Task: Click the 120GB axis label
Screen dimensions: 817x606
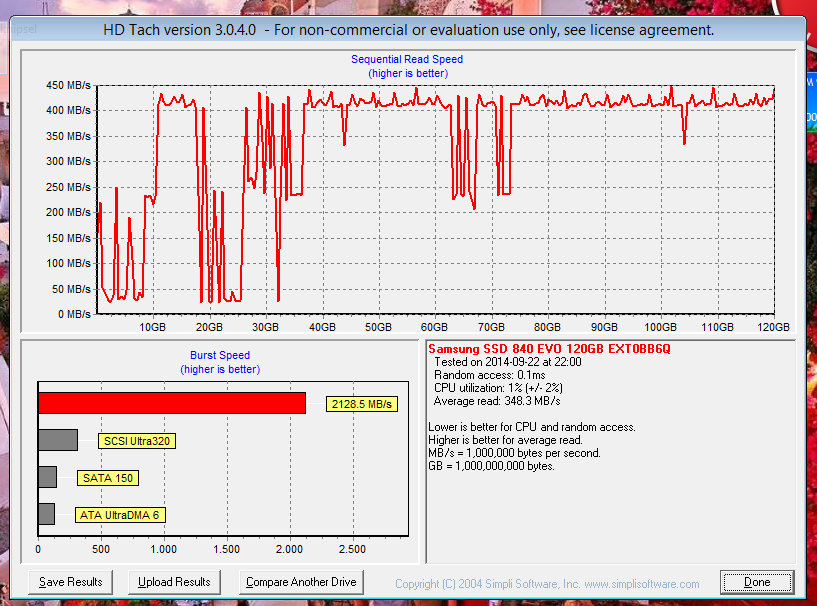Action: [x=773, y=327]
